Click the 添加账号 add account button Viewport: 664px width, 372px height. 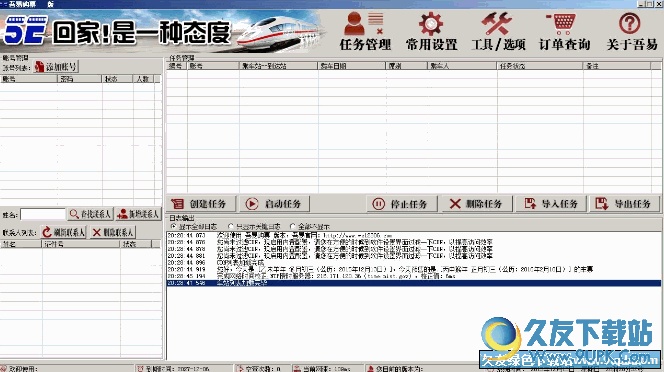(56, 67)
